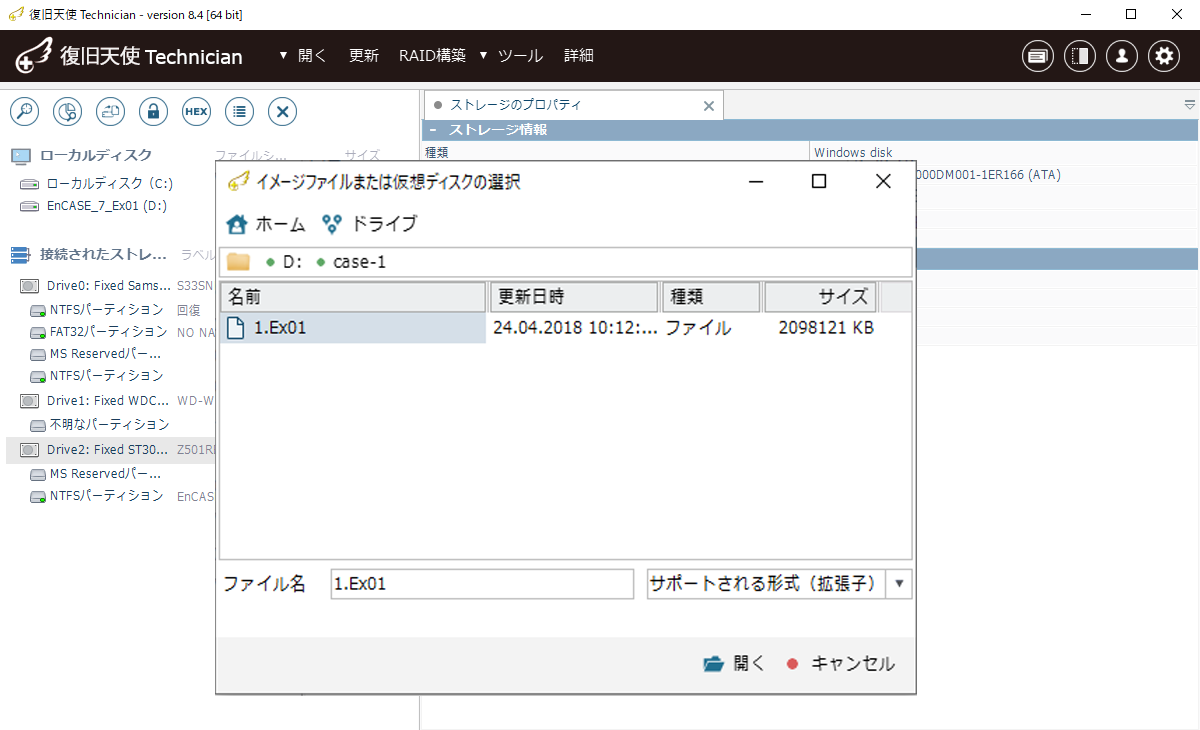Click the partition pie-chart toolbar icon
The image size is (1200, 730).
pyautogui.click(x=67, y=112)
